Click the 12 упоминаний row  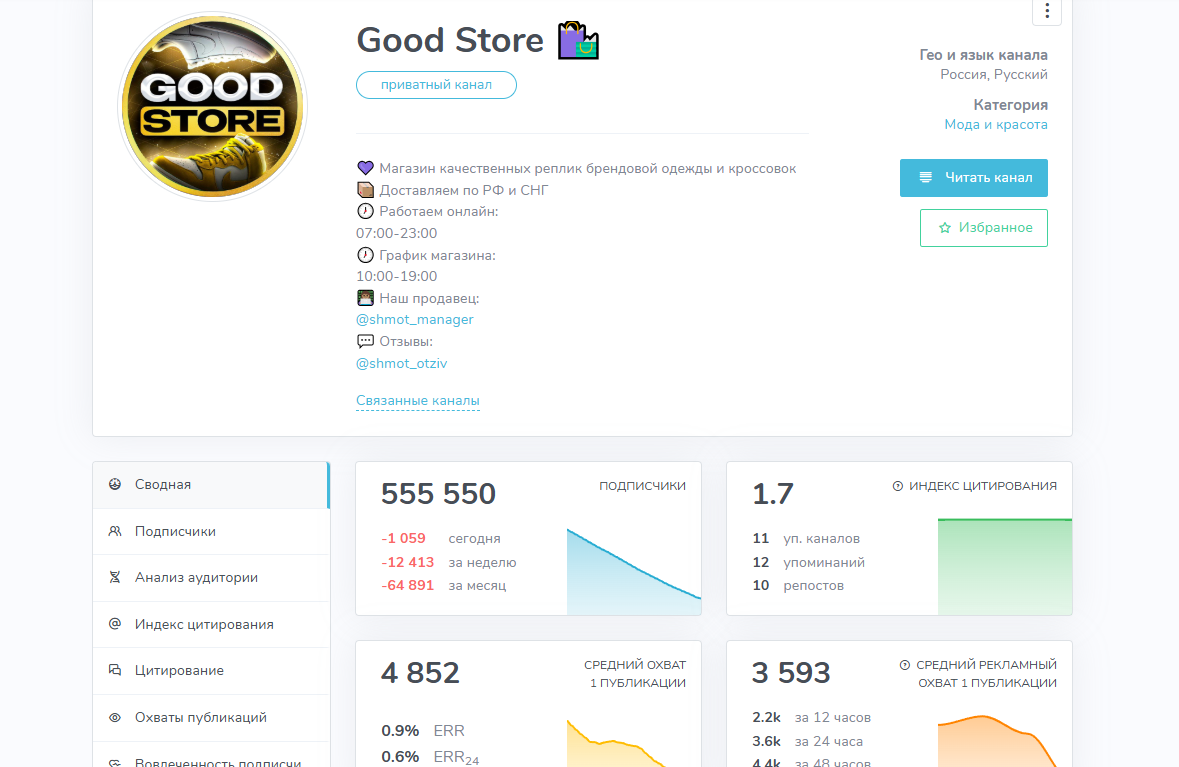click(808, 562)
